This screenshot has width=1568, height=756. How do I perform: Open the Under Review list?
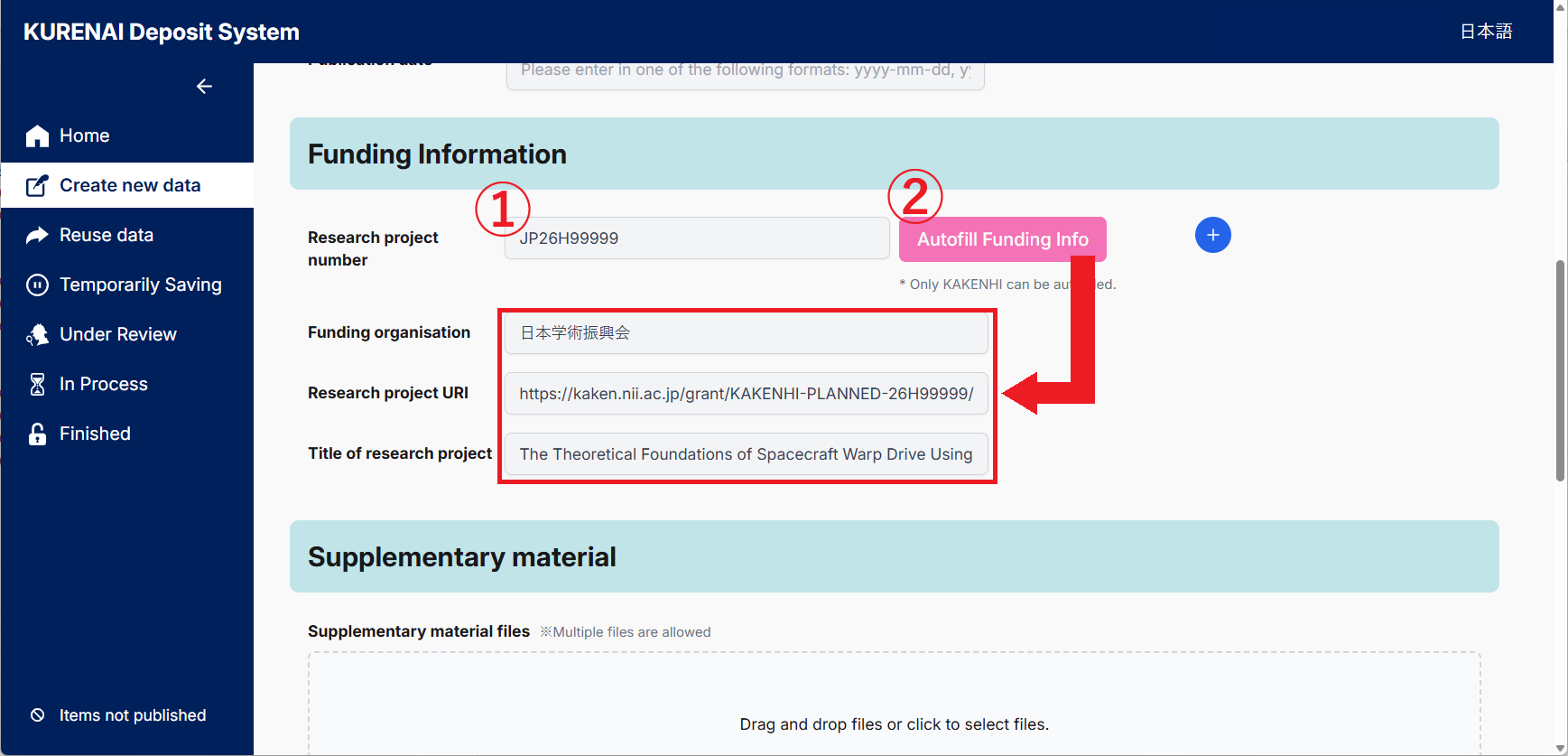127,334
